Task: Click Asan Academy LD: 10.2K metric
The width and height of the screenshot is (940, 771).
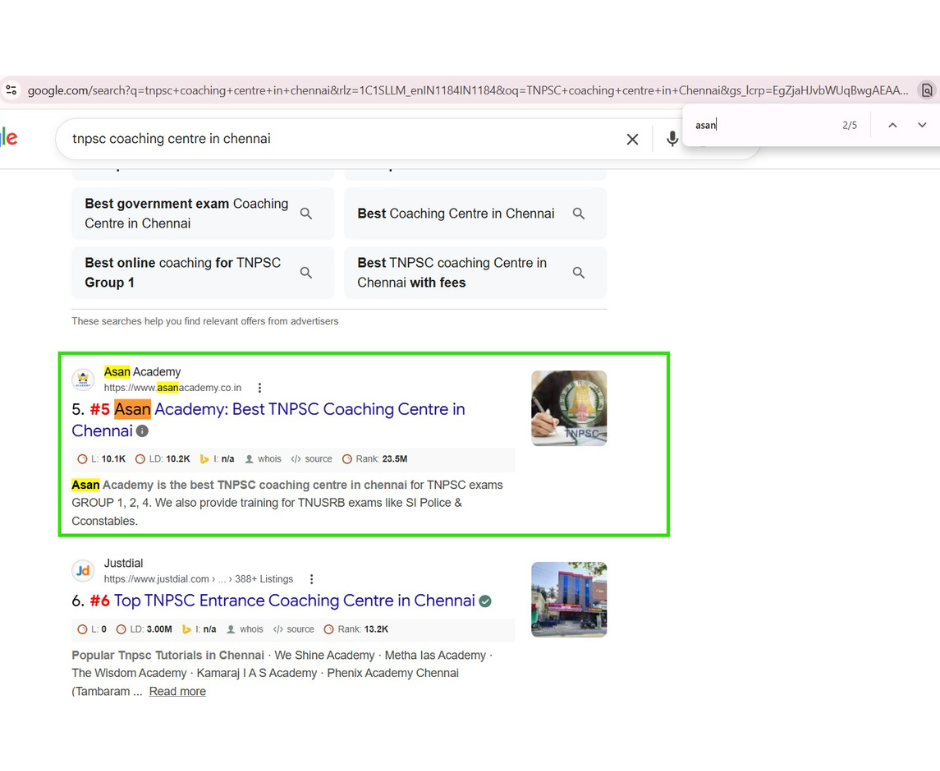Action: (162, 459)
